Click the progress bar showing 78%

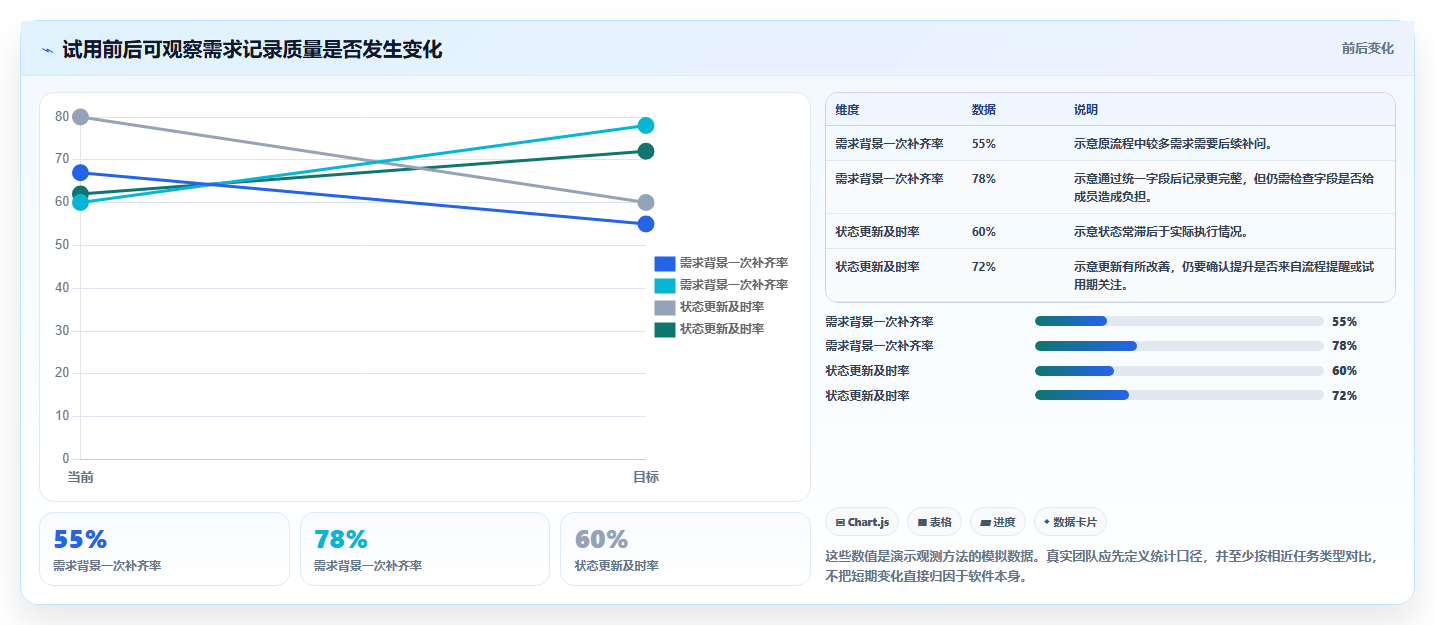(1179, 346)
